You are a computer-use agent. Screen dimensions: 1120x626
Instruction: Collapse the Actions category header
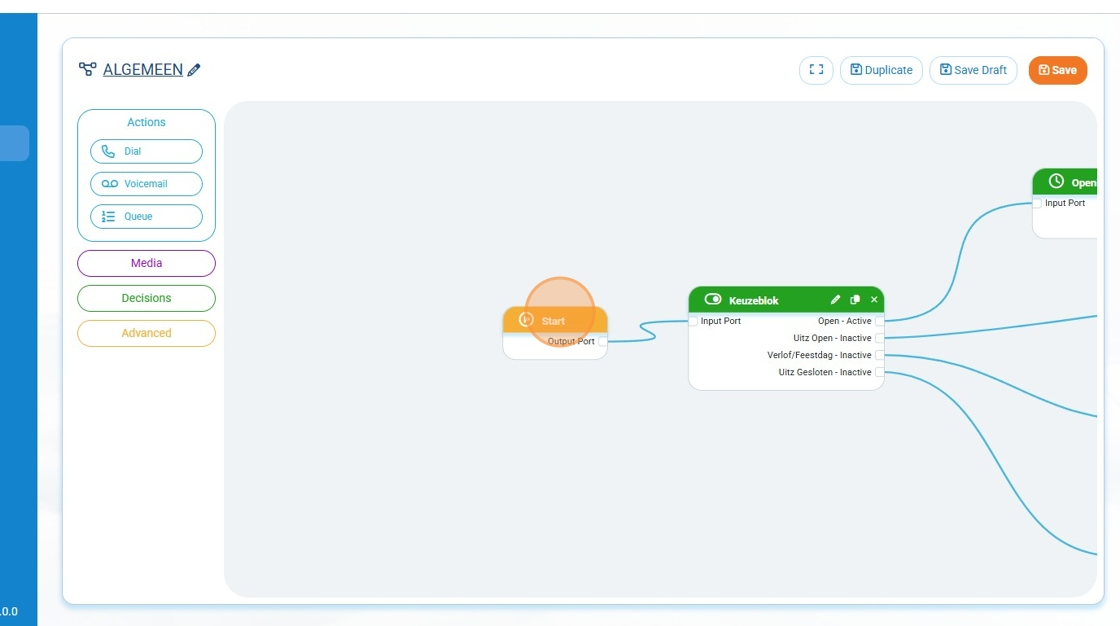click(146, 122)
